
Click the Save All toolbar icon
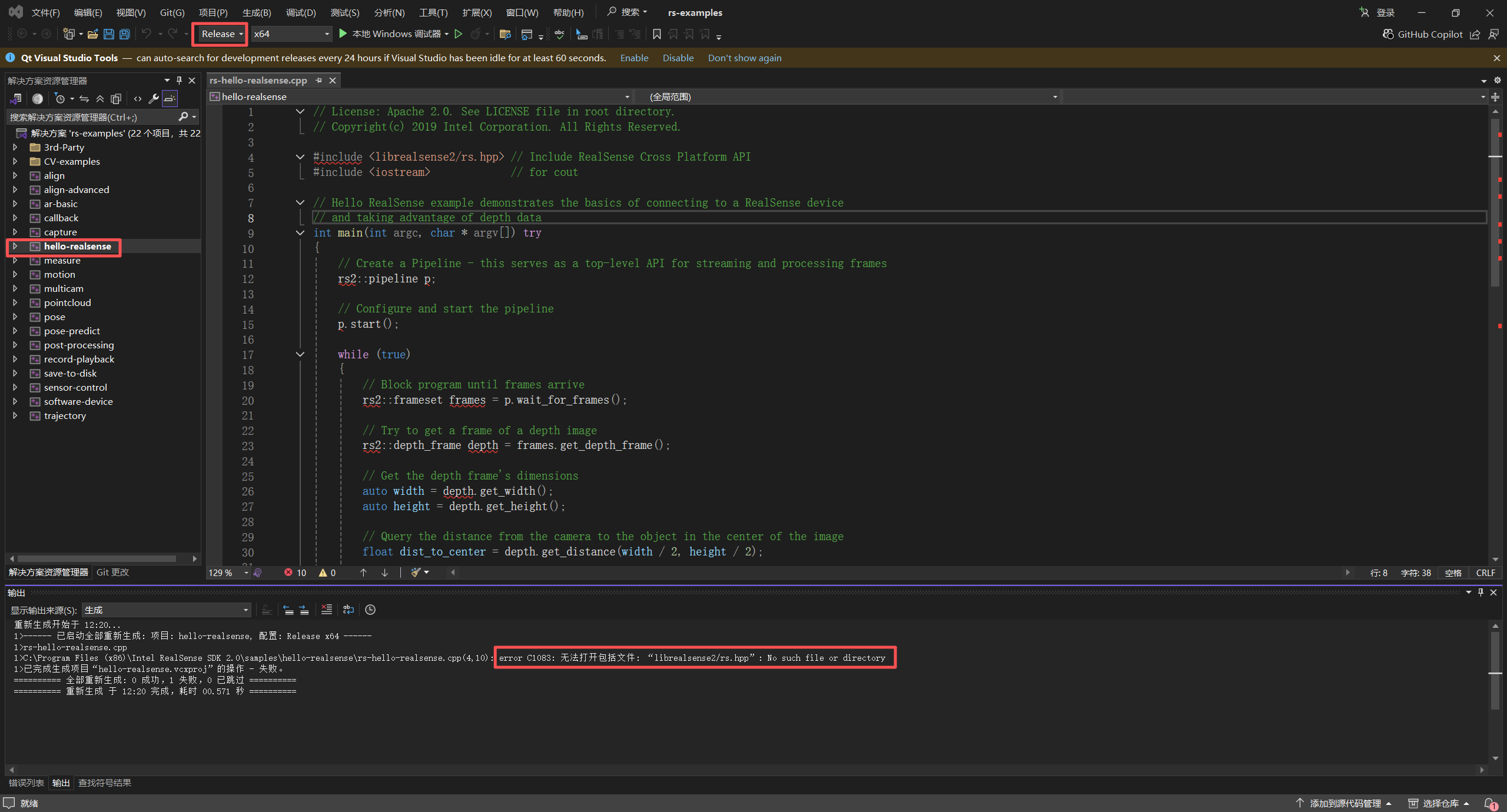[x=124, y=34]
